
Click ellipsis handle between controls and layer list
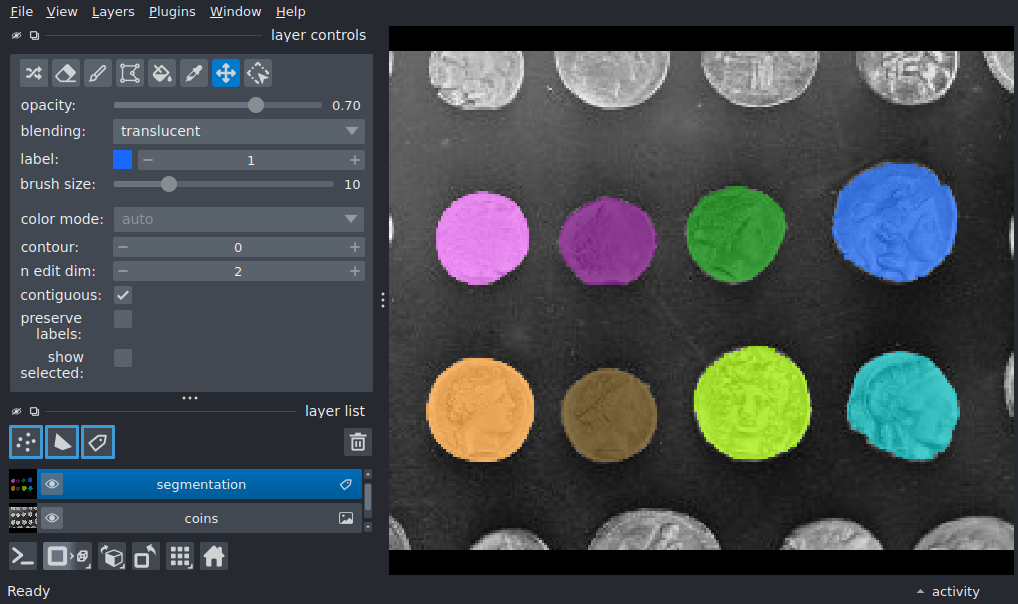point(190,397)
